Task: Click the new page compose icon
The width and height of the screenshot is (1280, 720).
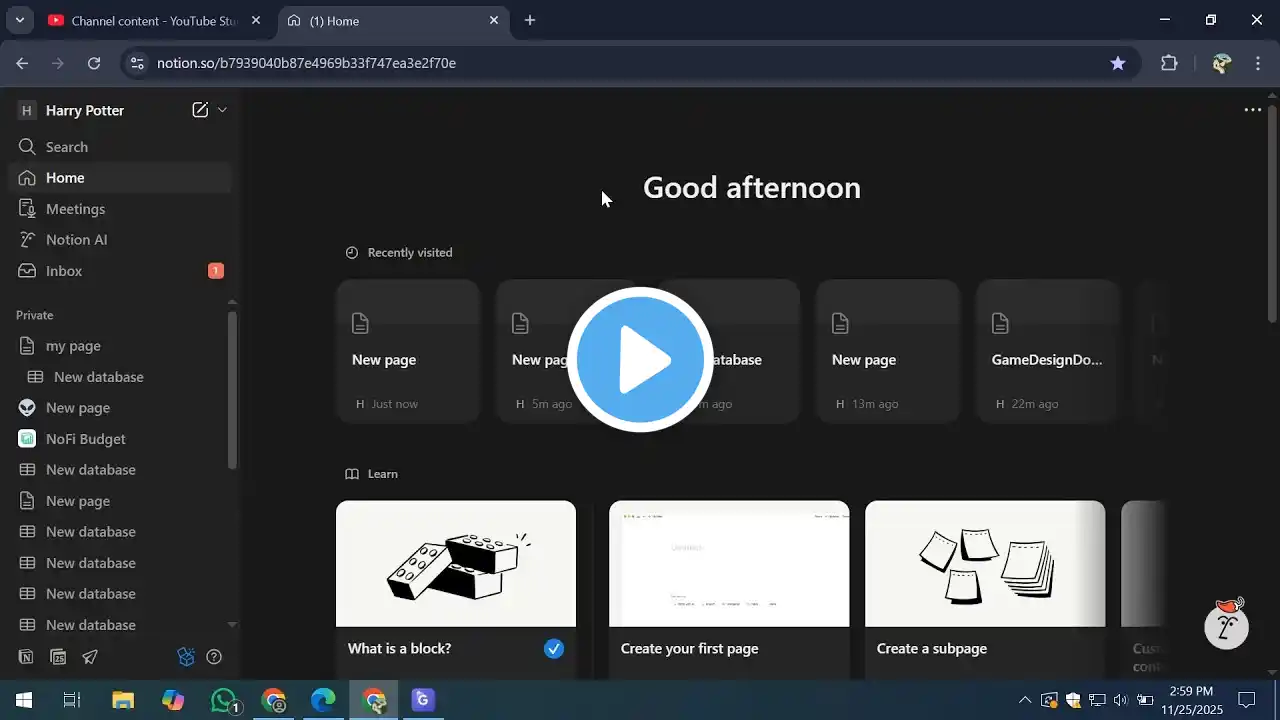Action: click(200, 110)
